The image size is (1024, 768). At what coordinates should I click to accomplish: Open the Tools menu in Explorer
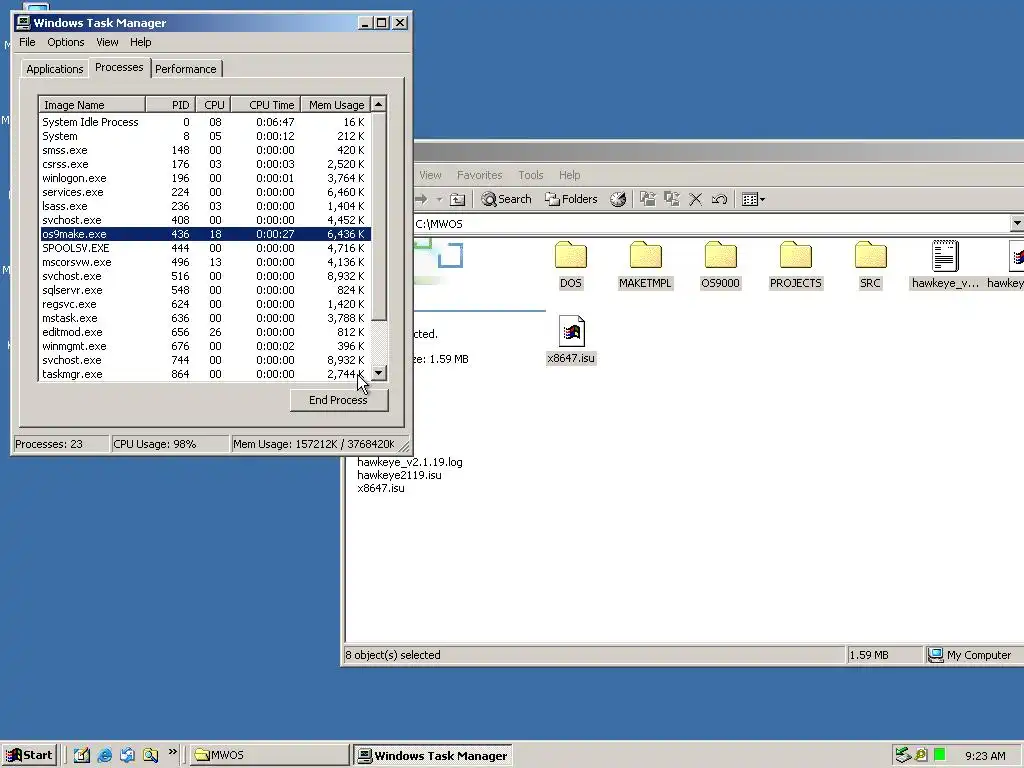click(x=530, y=175)
